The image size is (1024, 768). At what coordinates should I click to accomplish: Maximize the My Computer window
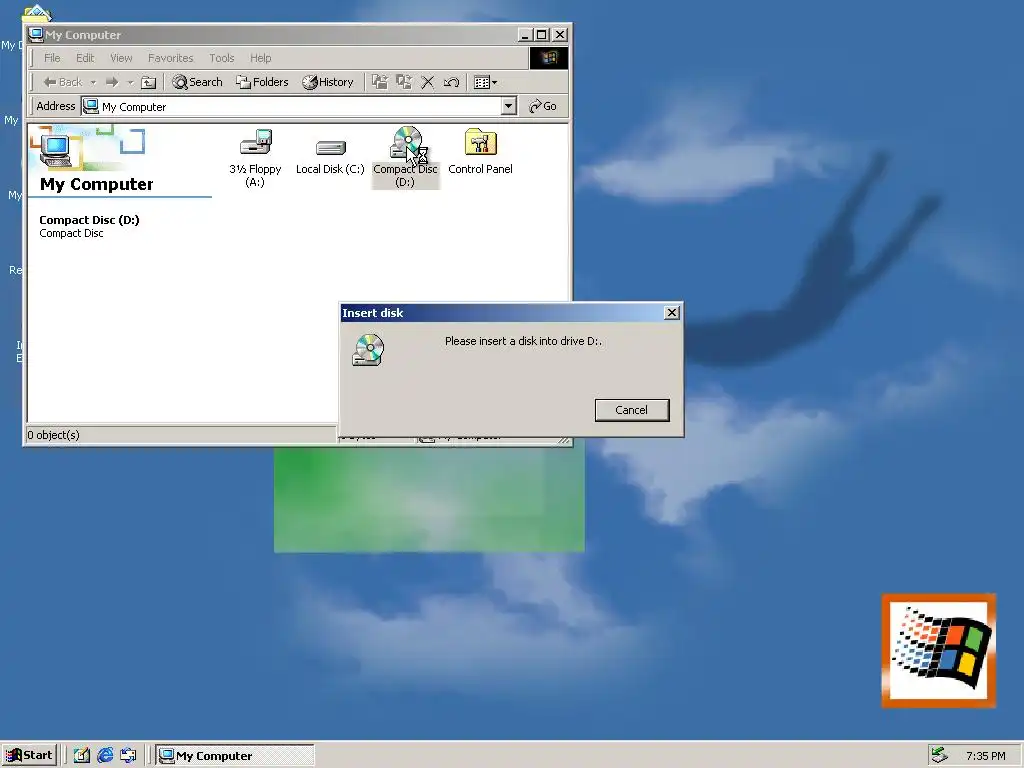click(x=541, y=35)
